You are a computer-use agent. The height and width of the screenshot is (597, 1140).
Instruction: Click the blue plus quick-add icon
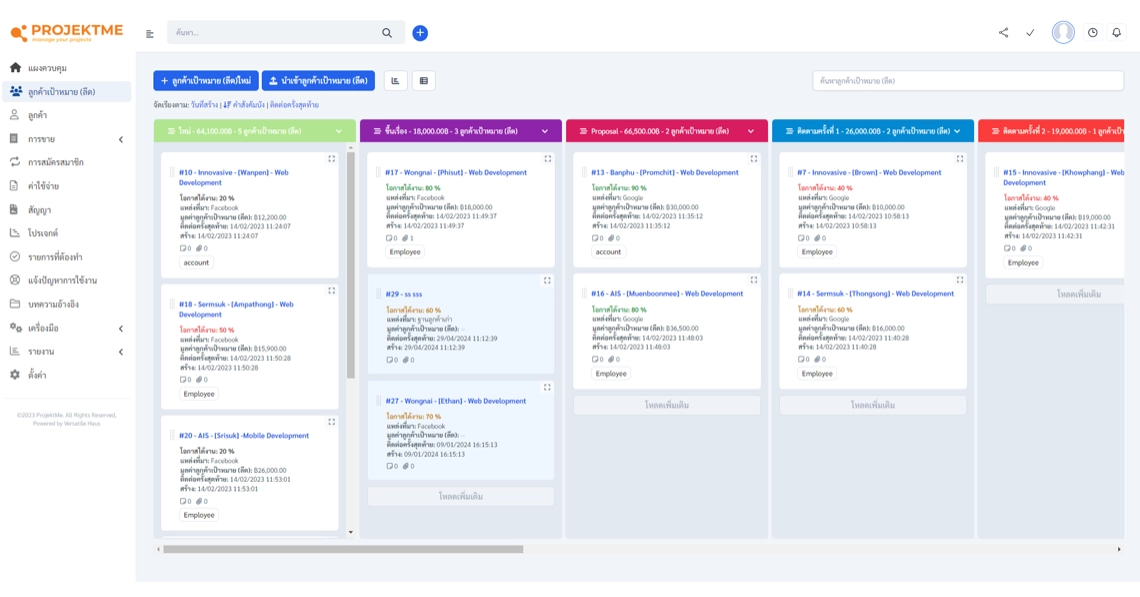click(420, 33)
